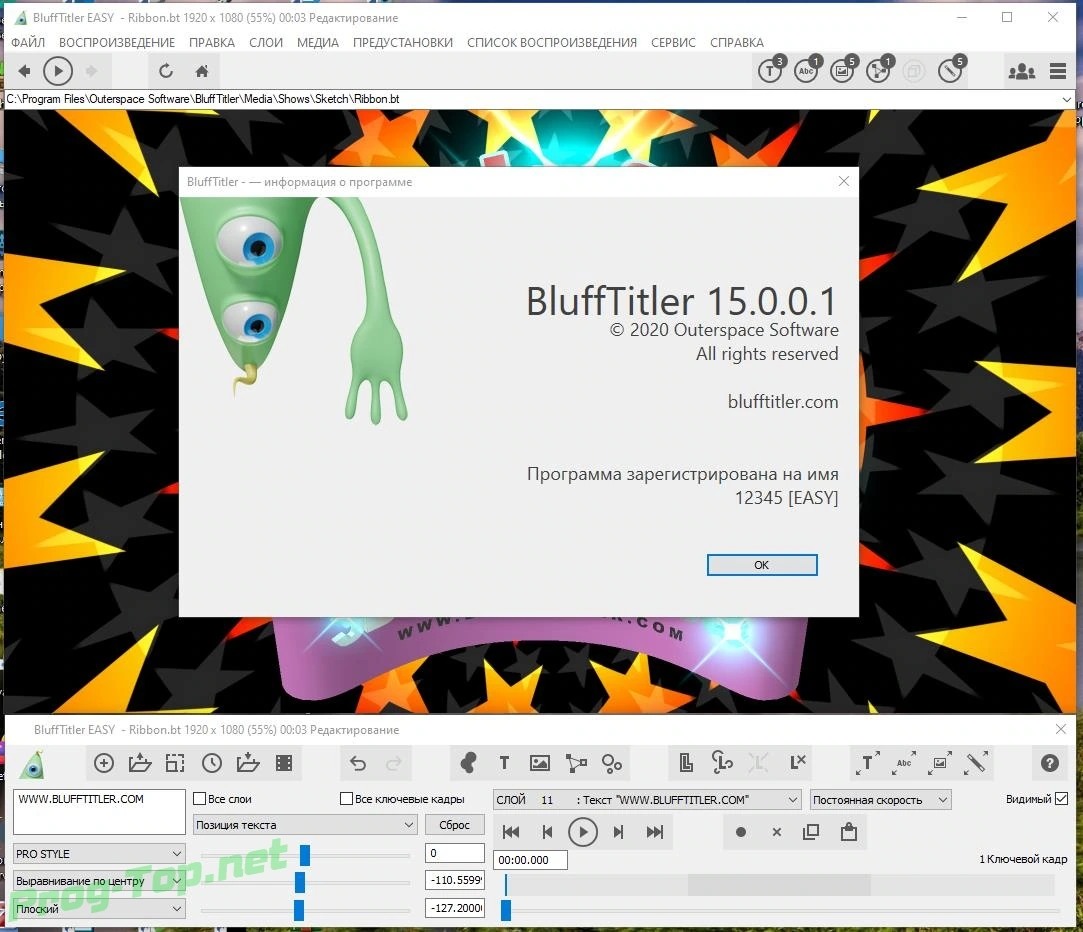Open the СЛОИ menu
The image size is (1083, 932).
pos(266,42)
